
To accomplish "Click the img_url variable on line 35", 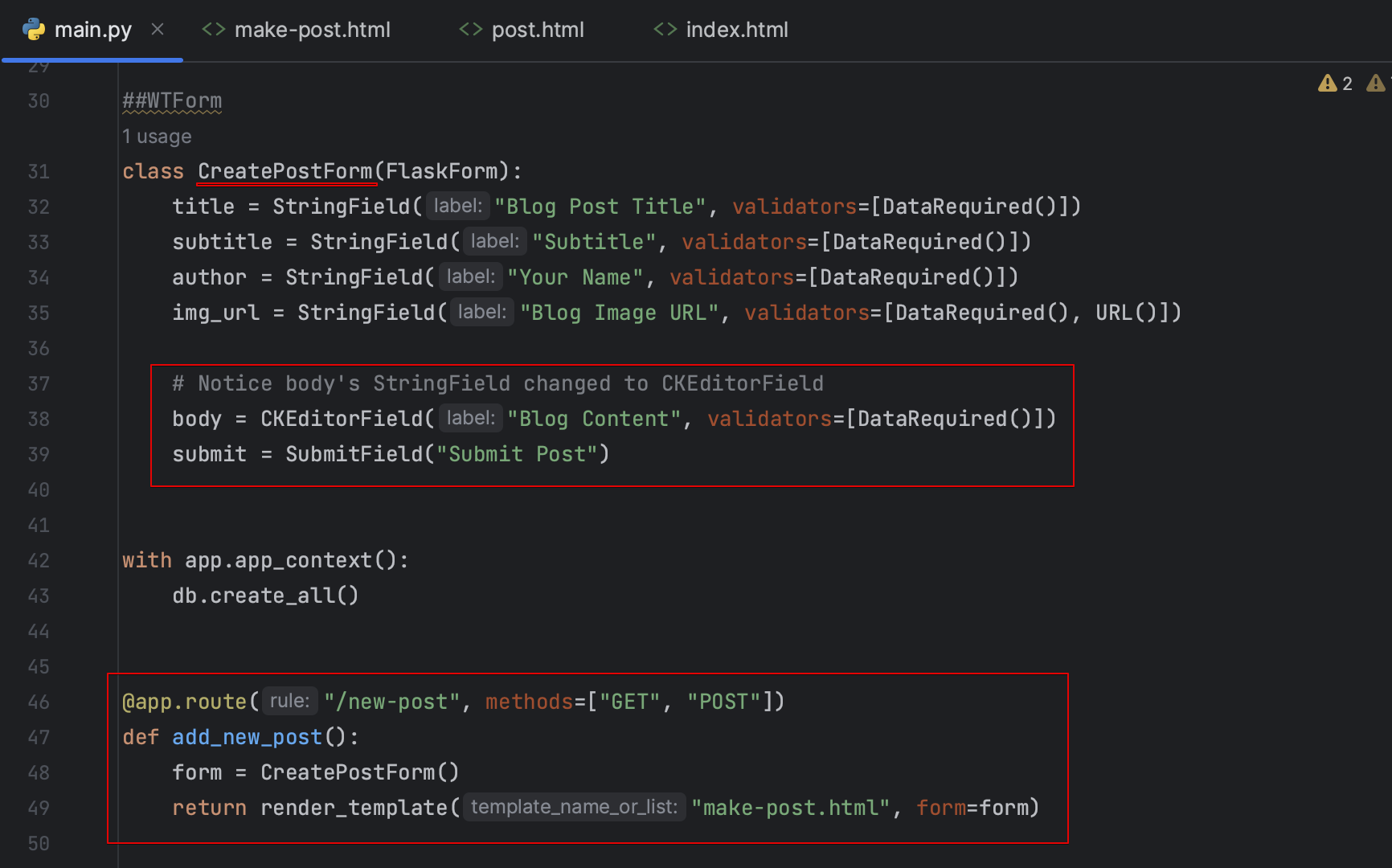I will click(216, 313).
